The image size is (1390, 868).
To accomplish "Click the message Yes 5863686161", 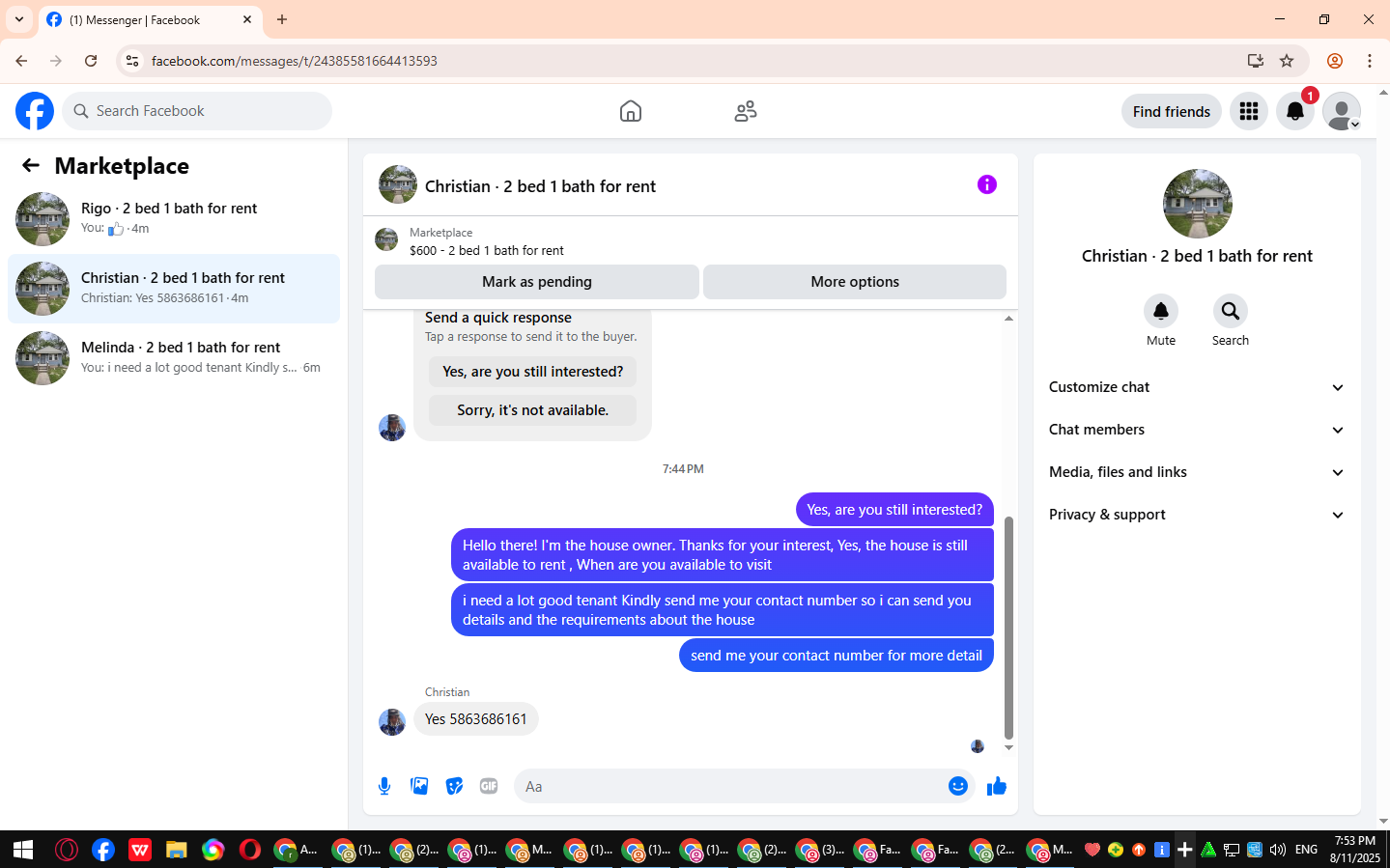I will pos(476,719).
